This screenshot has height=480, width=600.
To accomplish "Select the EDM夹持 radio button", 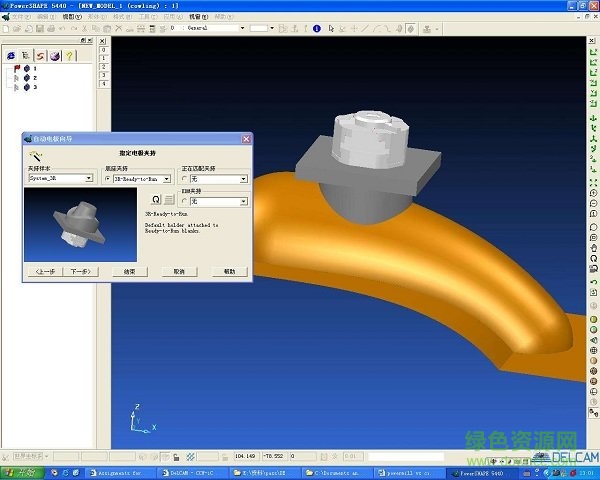I will pyautogui.click(x=184, y=201).
